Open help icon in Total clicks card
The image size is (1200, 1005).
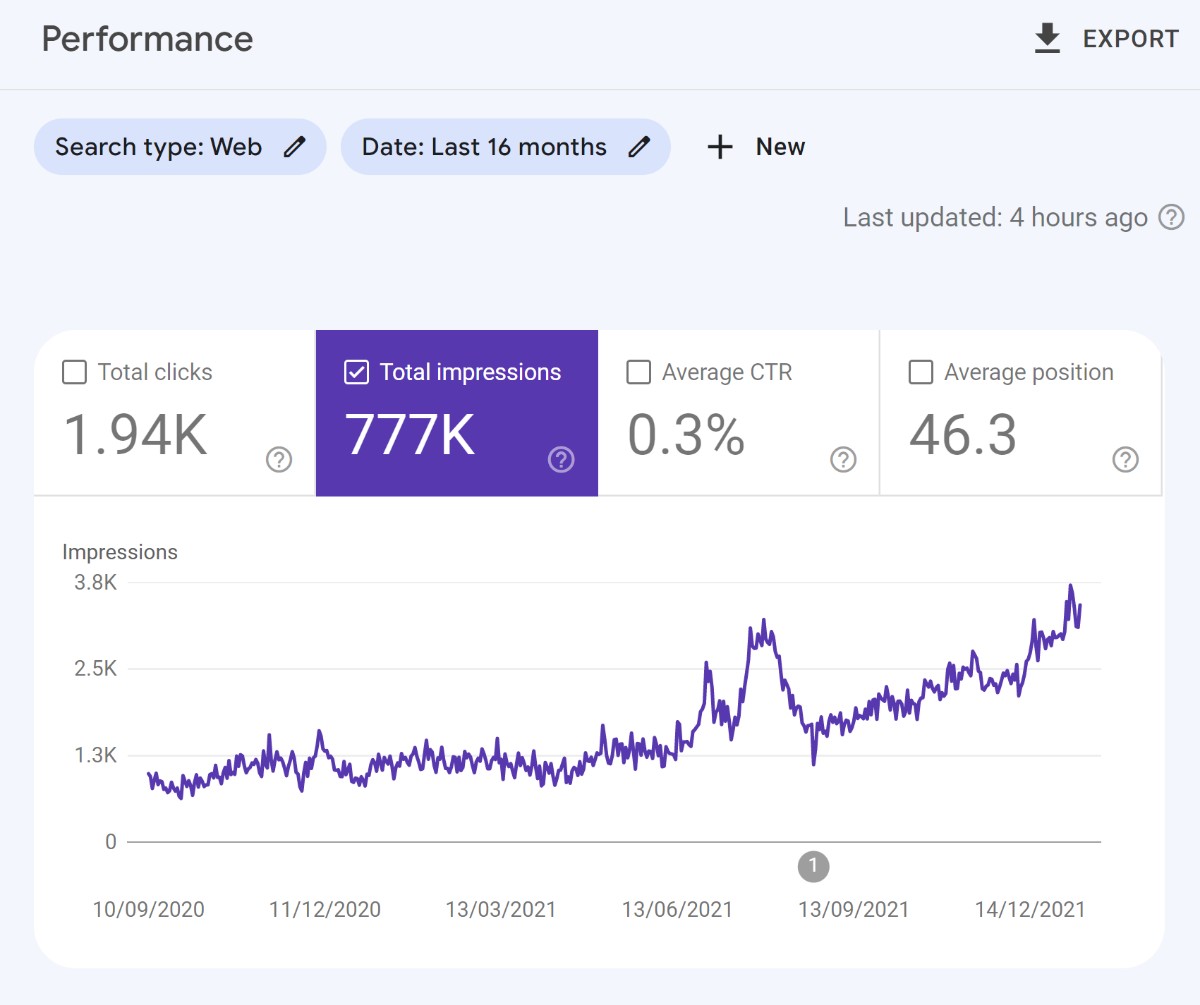279,459
